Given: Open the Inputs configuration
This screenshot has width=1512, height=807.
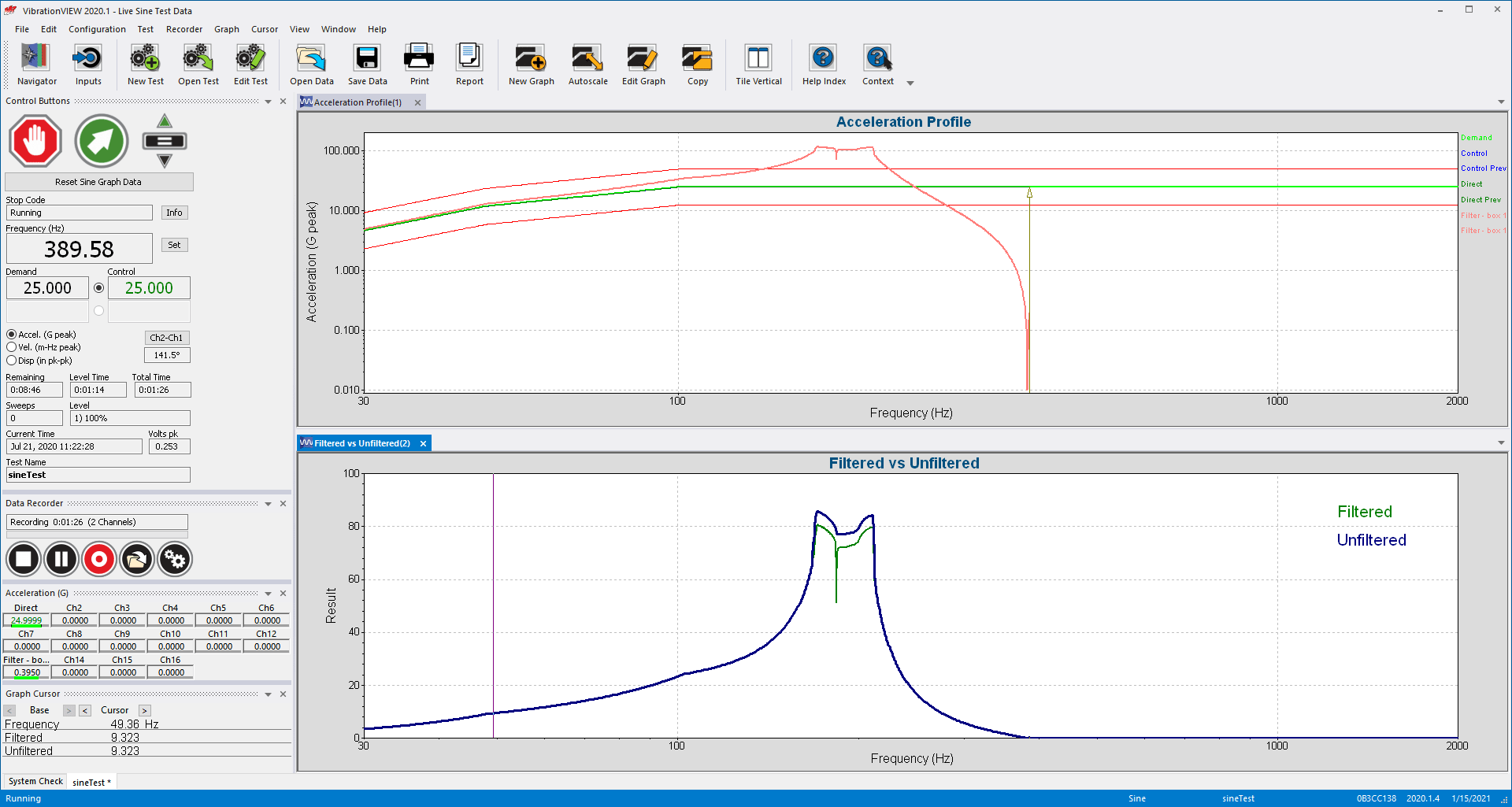Looking at the screenshot, I should pos(88,65).
